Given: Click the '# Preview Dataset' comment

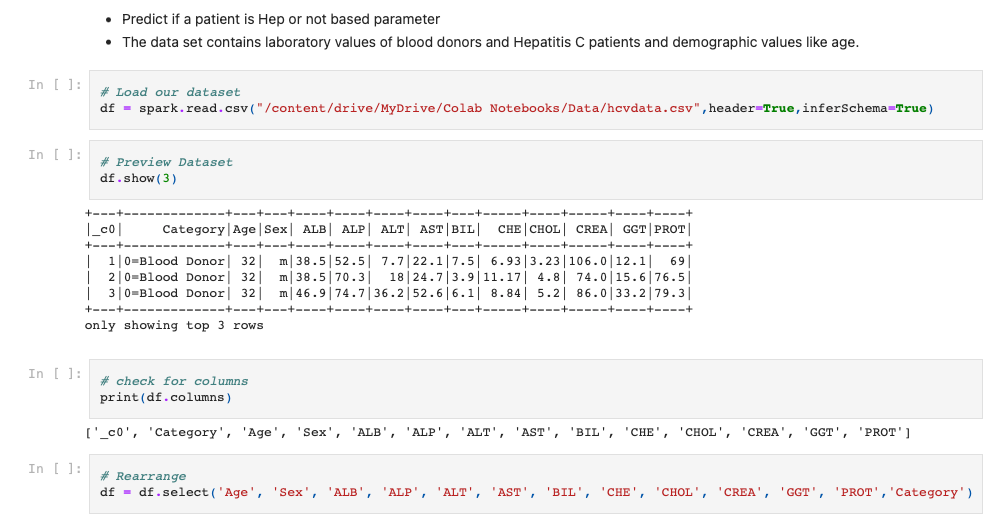Looking at the screenshot, I should tap(166, 162).
